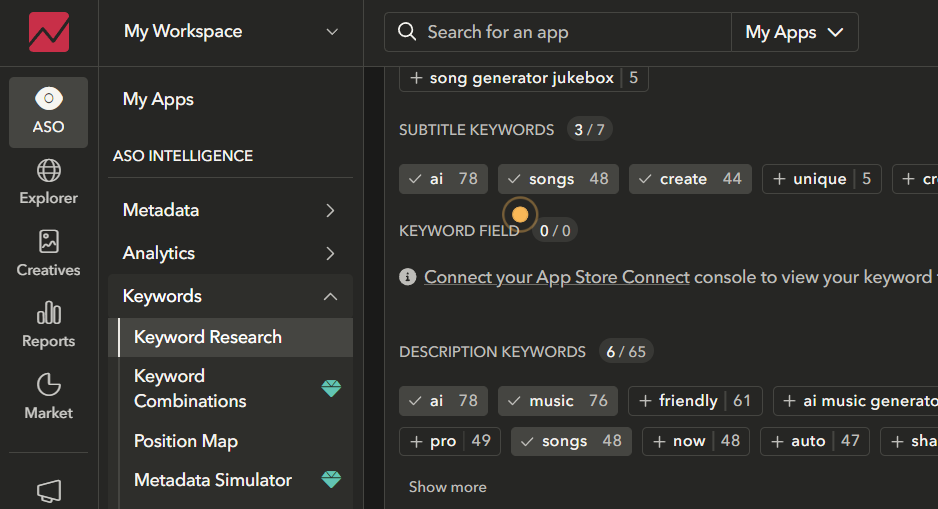
Task: Open the My Apps search filter dropdown
Action: pyautogui.click(x=794, y=33)
